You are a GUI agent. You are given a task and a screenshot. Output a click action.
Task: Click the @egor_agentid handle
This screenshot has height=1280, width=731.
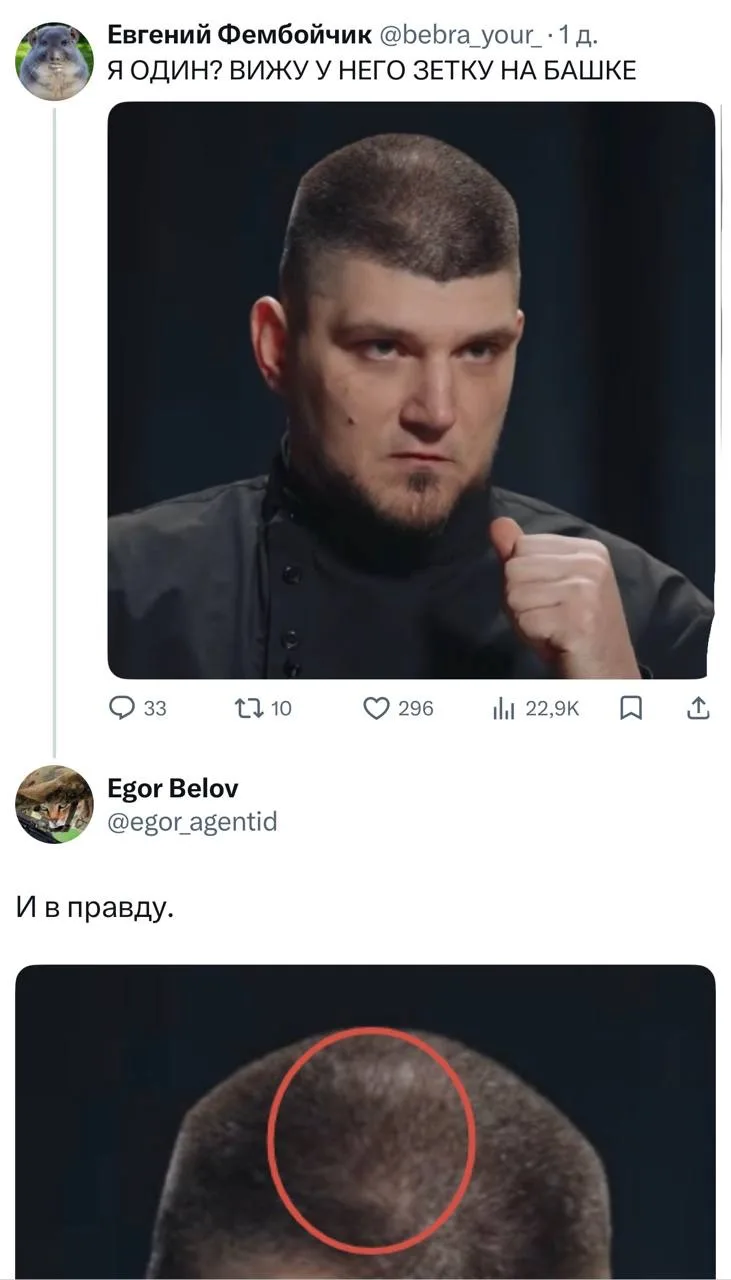point(192,822)
